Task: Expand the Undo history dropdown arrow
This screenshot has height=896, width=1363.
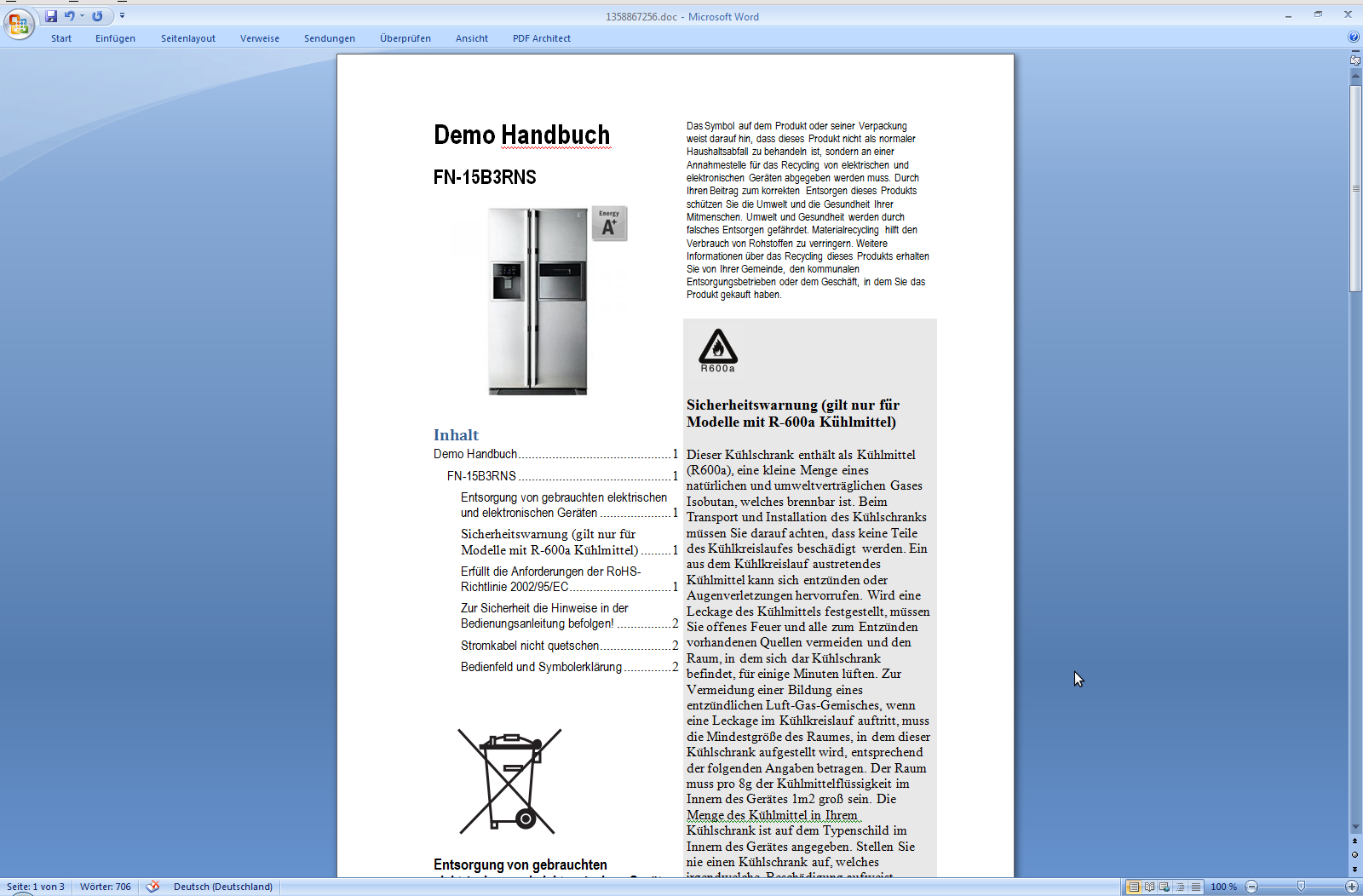Action: [83, 16]
